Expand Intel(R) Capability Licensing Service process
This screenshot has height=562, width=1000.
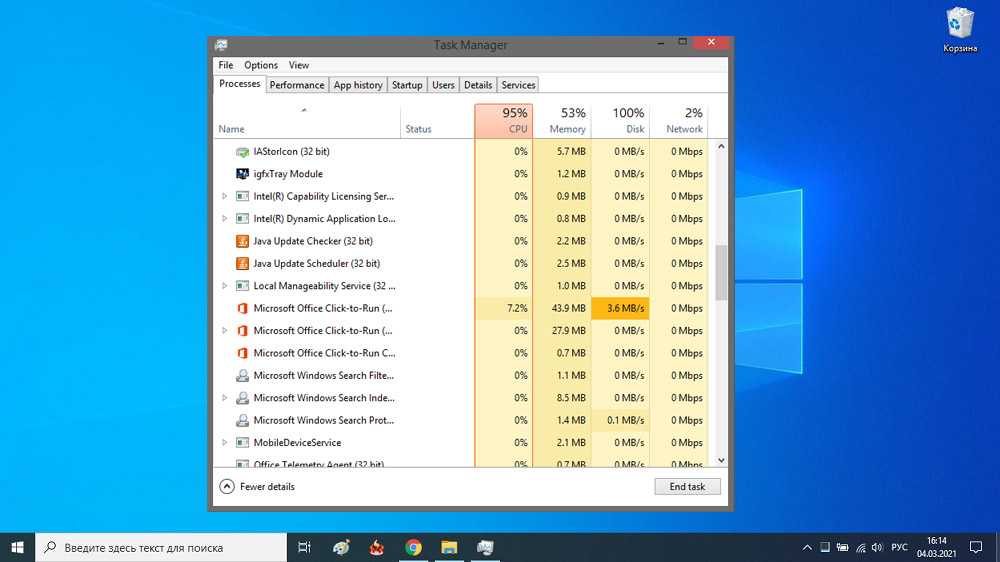pos(224,196)
